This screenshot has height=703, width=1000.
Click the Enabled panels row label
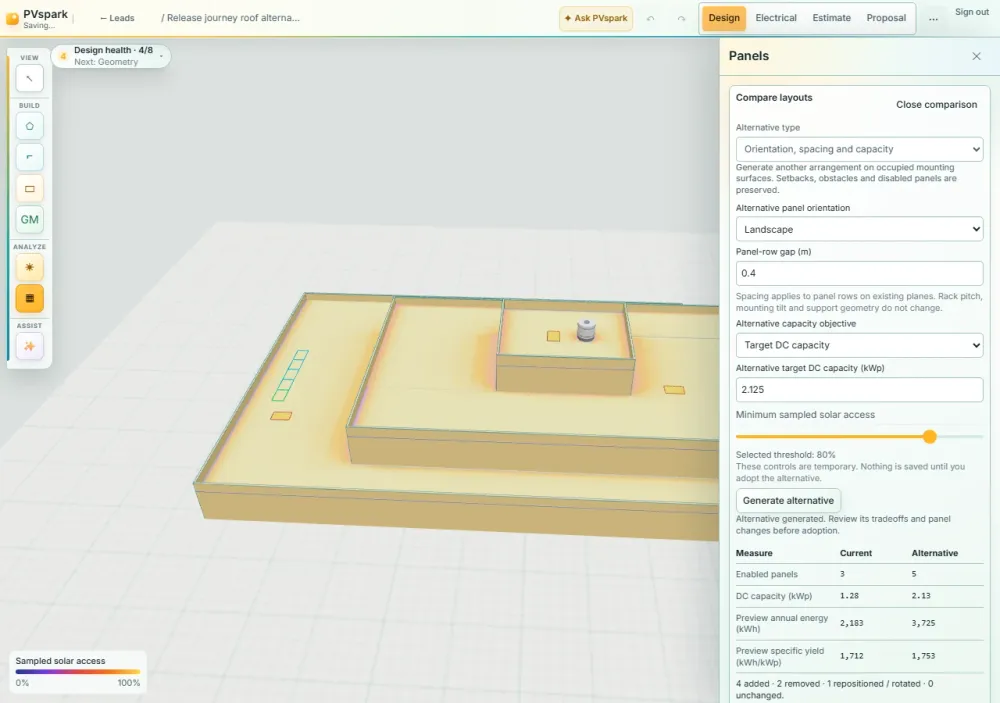pyautogui.click(x=767, y=574)
